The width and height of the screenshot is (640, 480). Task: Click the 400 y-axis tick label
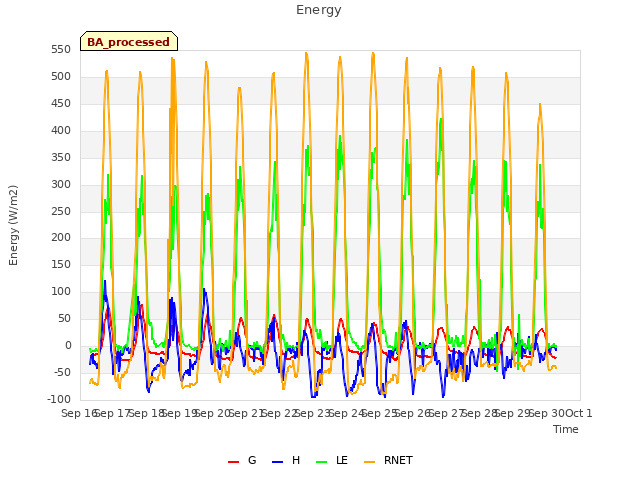[61, 131]
